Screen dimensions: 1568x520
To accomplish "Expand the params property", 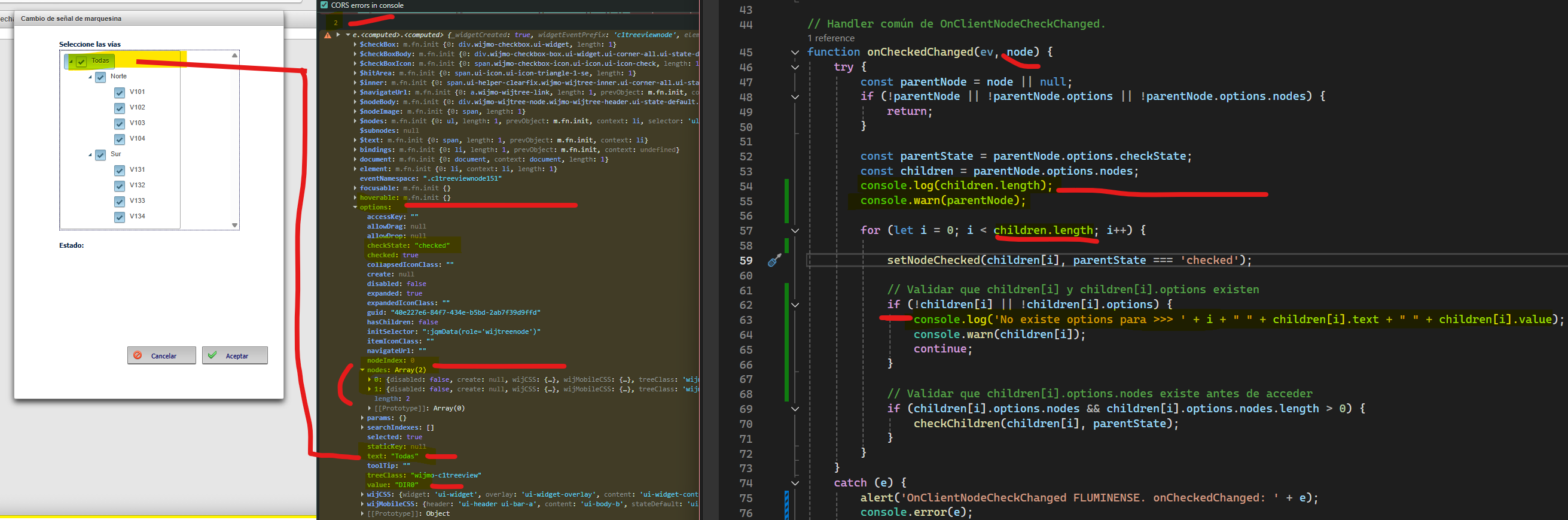I will pos(363,418).
